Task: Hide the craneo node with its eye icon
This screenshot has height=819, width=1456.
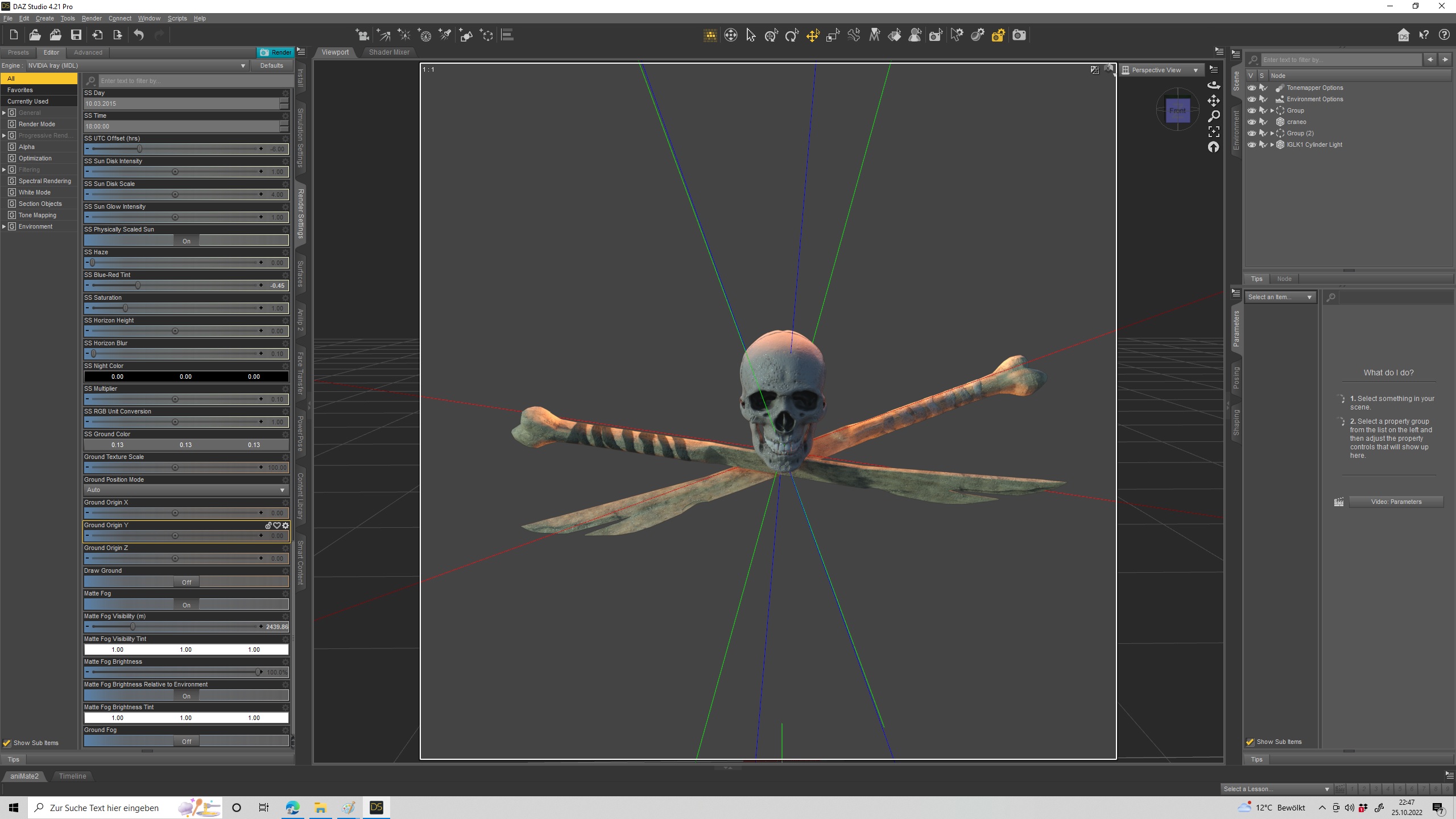Action: (x=1252, y=122)
